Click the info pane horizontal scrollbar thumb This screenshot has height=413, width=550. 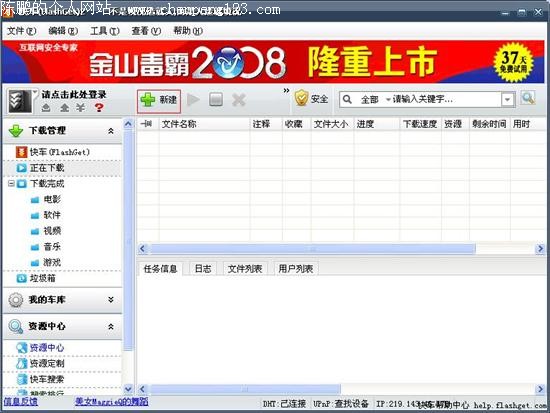tap(245, 389)
